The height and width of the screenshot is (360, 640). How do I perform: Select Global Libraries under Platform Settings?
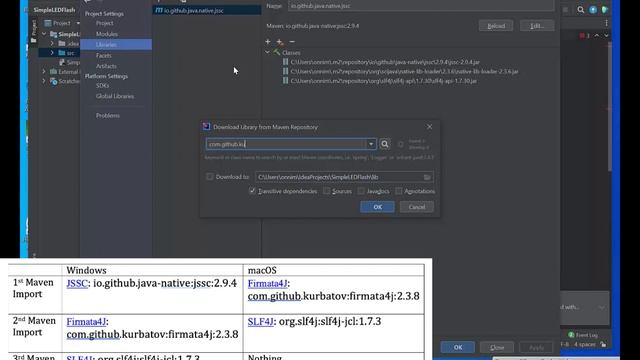tap(115, 96)
